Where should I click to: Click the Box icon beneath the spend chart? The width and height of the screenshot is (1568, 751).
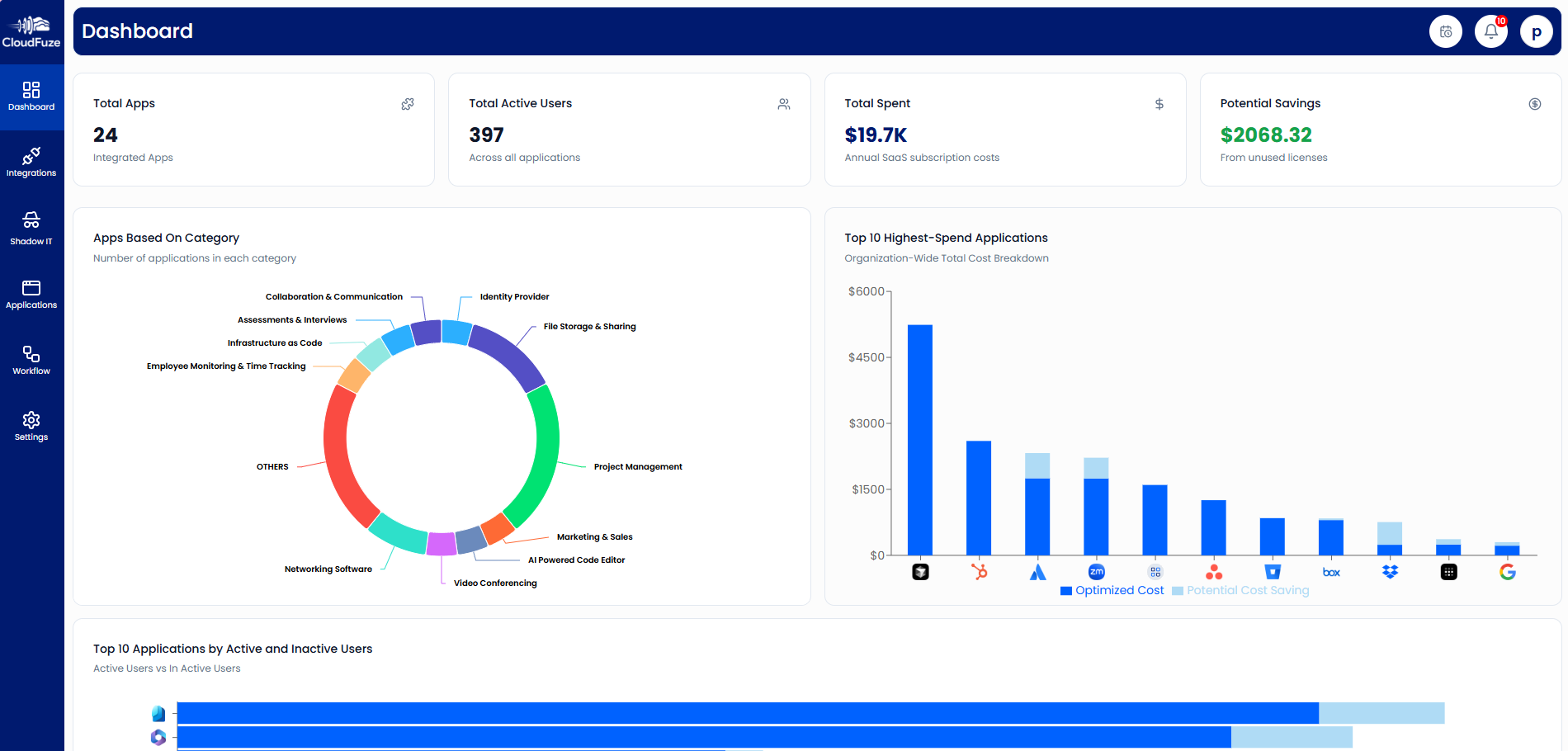click(x=1330, y=571)
